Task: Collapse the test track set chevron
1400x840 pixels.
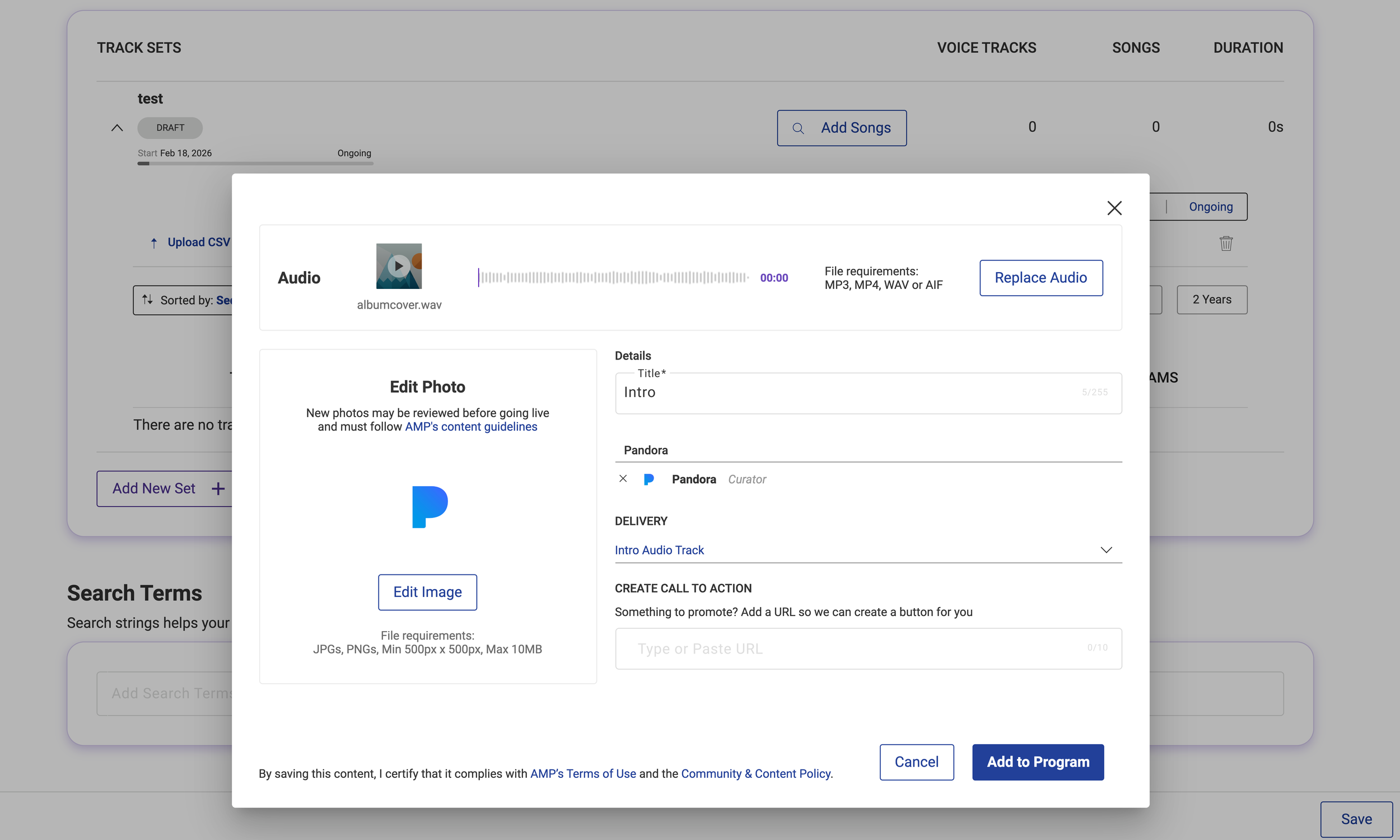Action: pos(116,128)
